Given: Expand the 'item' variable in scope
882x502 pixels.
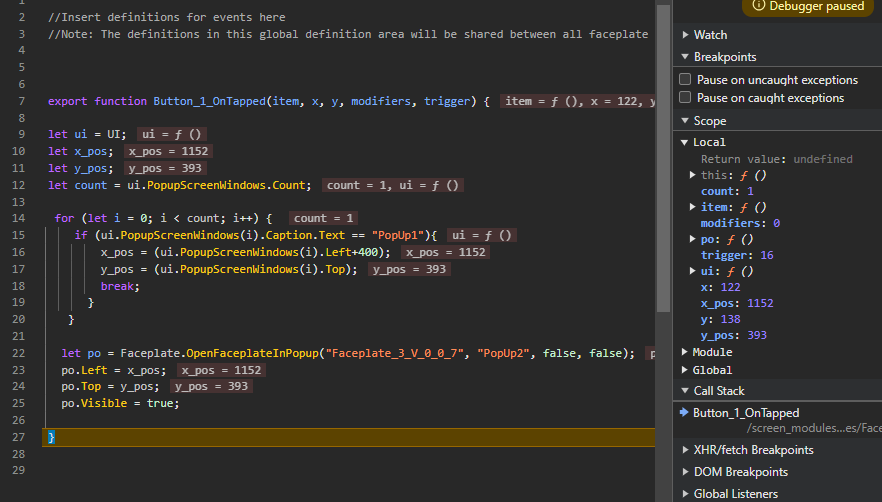Looking at the screenshot, I should pyautogui.click(x=694, y=207).
